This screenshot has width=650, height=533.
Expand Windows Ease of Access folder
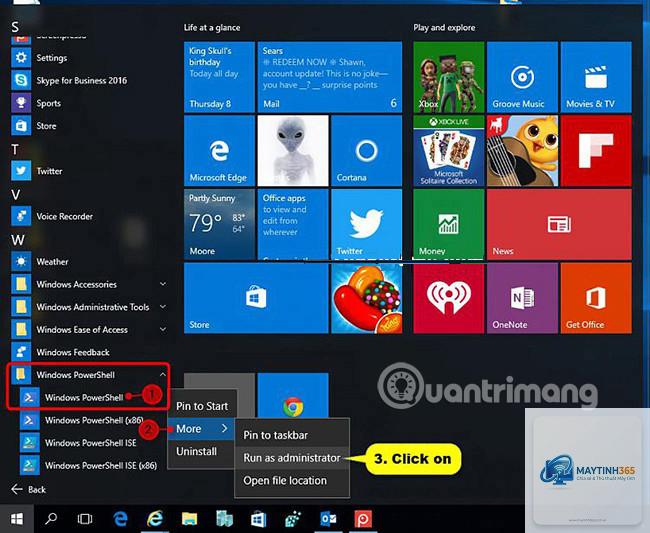click(90, 329)
